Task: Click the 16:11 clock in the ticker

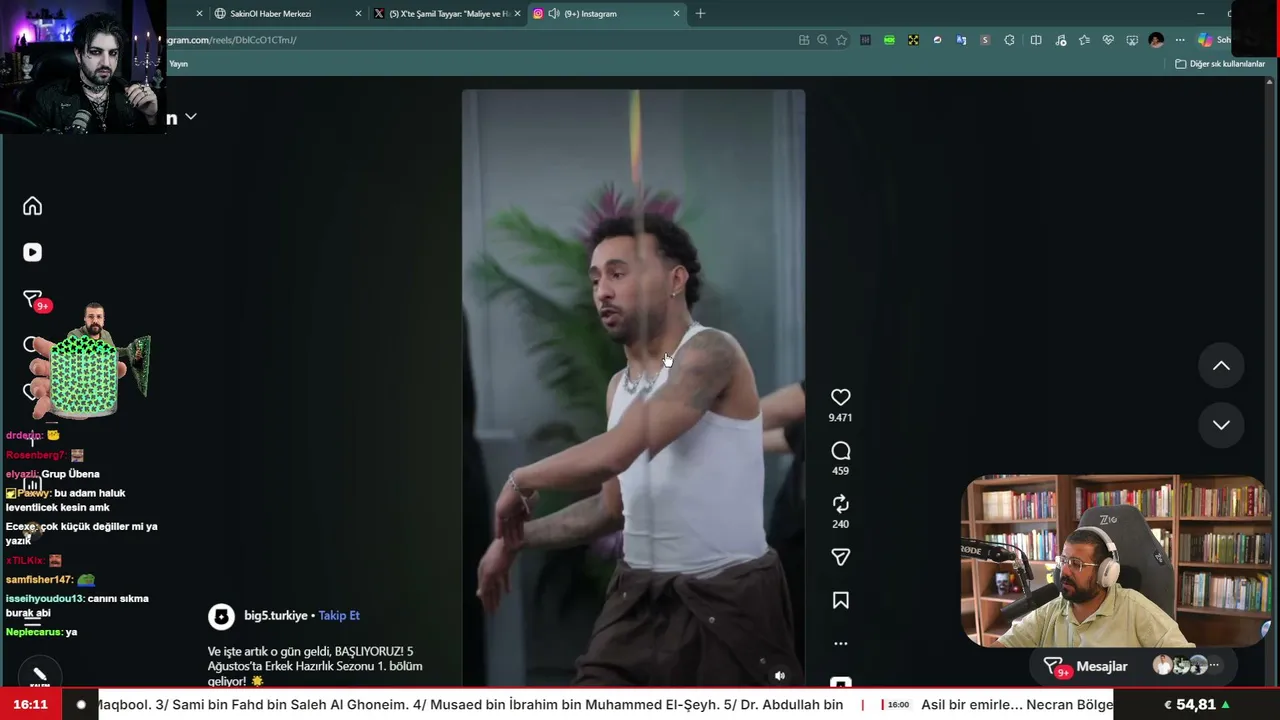Action: (31, 705)
